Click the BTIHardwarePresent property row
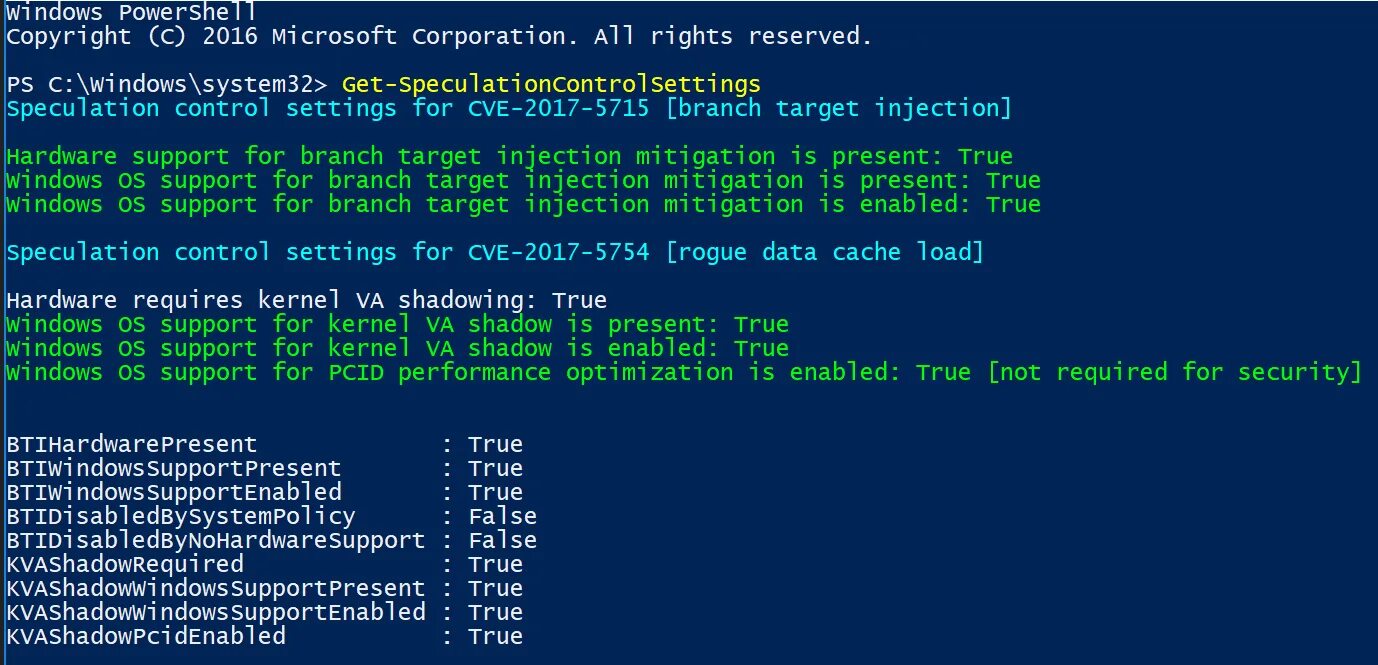The image size is (1378, 665). pyautogui.click(x=264, y=444)
